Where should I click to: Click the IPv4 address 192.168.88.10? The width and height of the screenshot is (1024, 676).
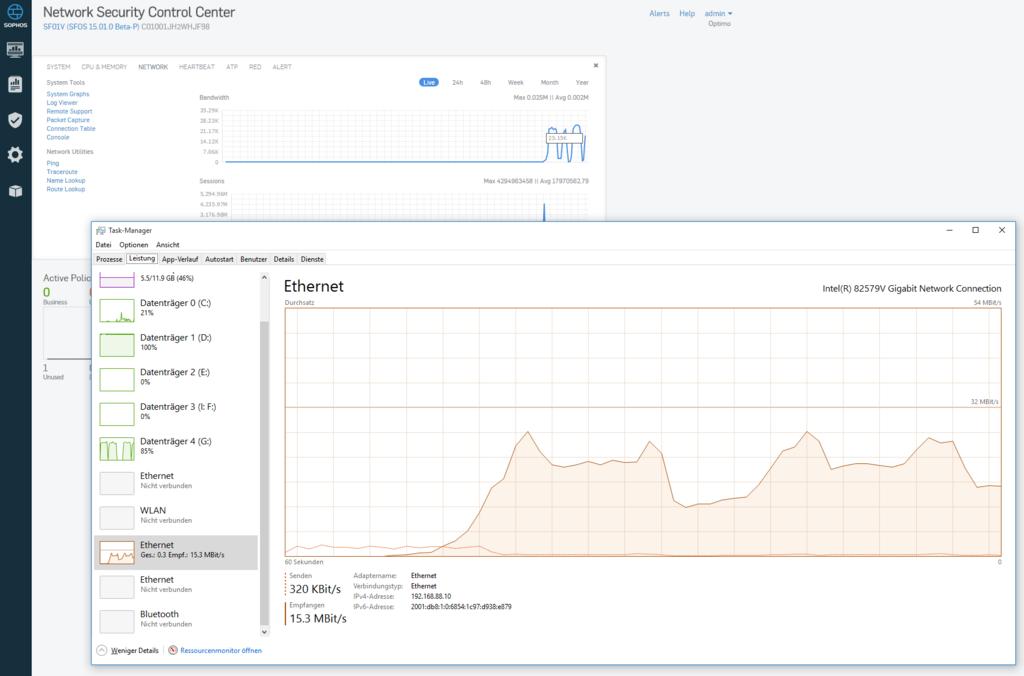(x=431, y=596)
